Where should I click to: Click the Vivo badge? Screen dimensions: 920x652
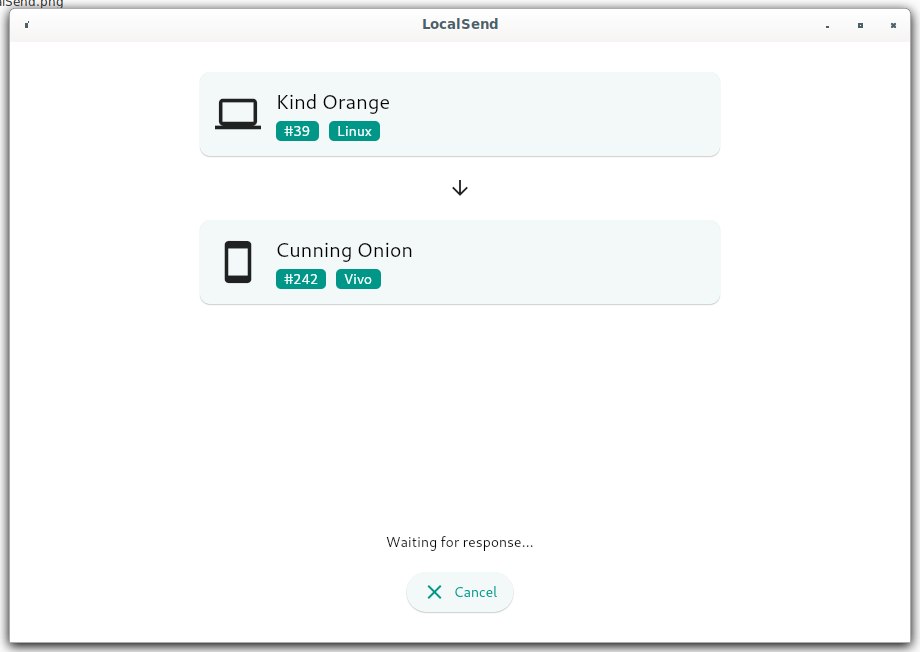click(358, 279)
